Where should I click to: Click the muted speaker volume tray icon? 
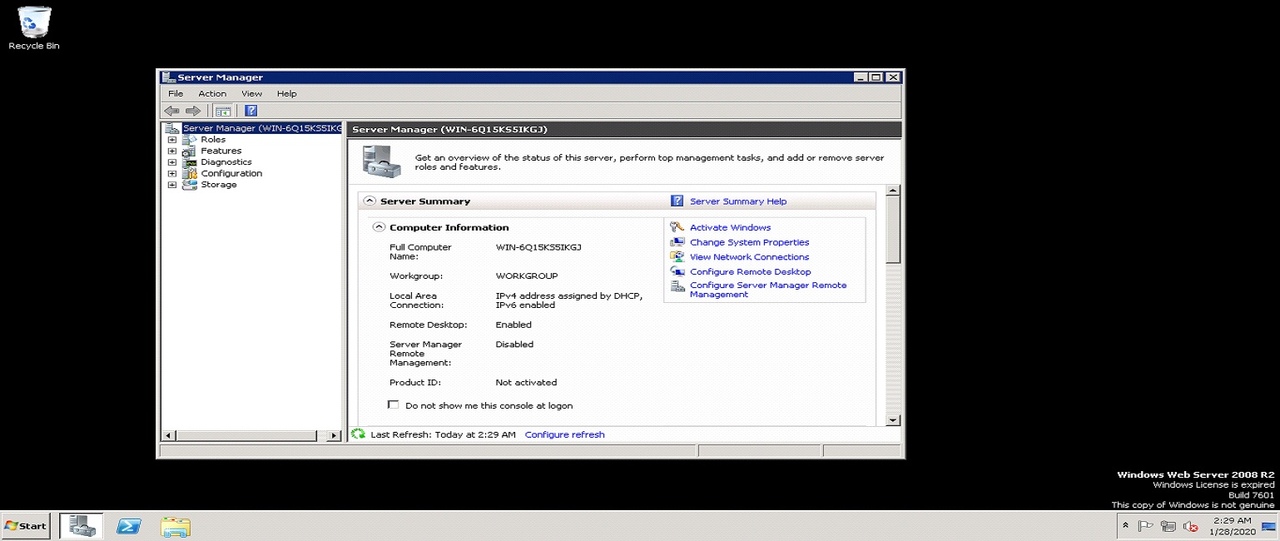coord(1191,526)
